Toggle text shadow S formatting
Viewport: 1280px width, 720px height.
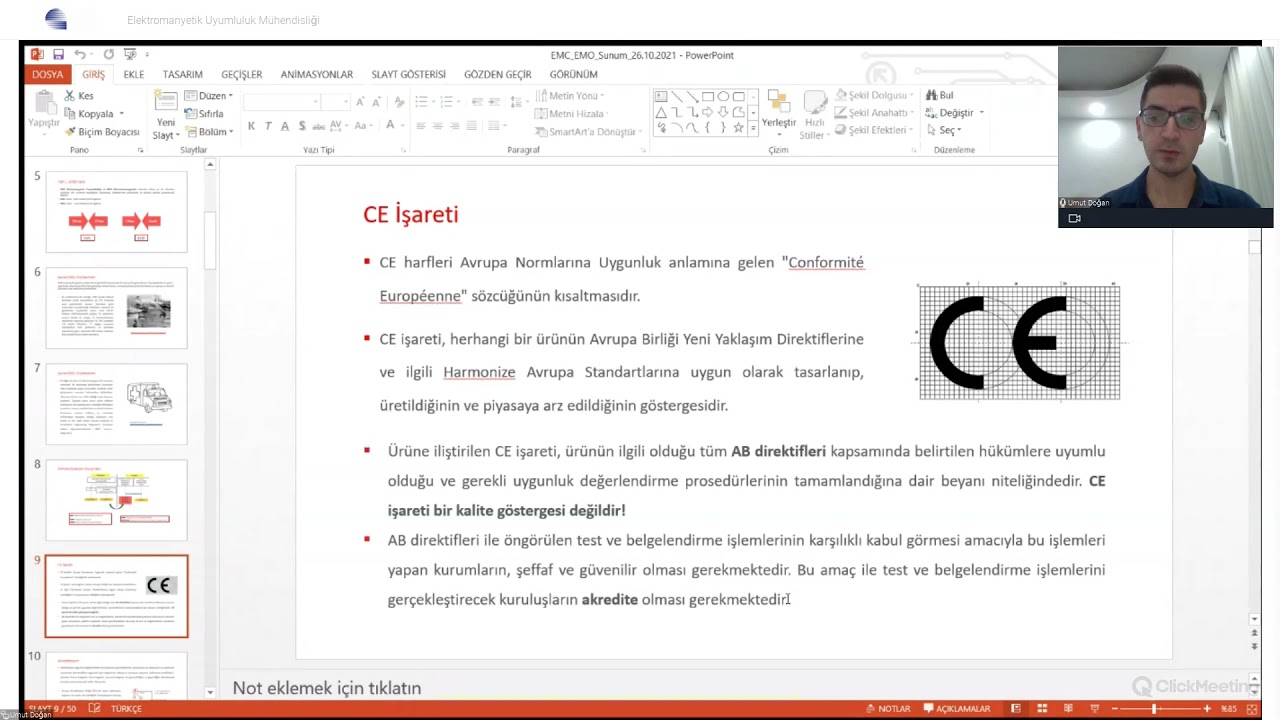click(x=302, y=126)
